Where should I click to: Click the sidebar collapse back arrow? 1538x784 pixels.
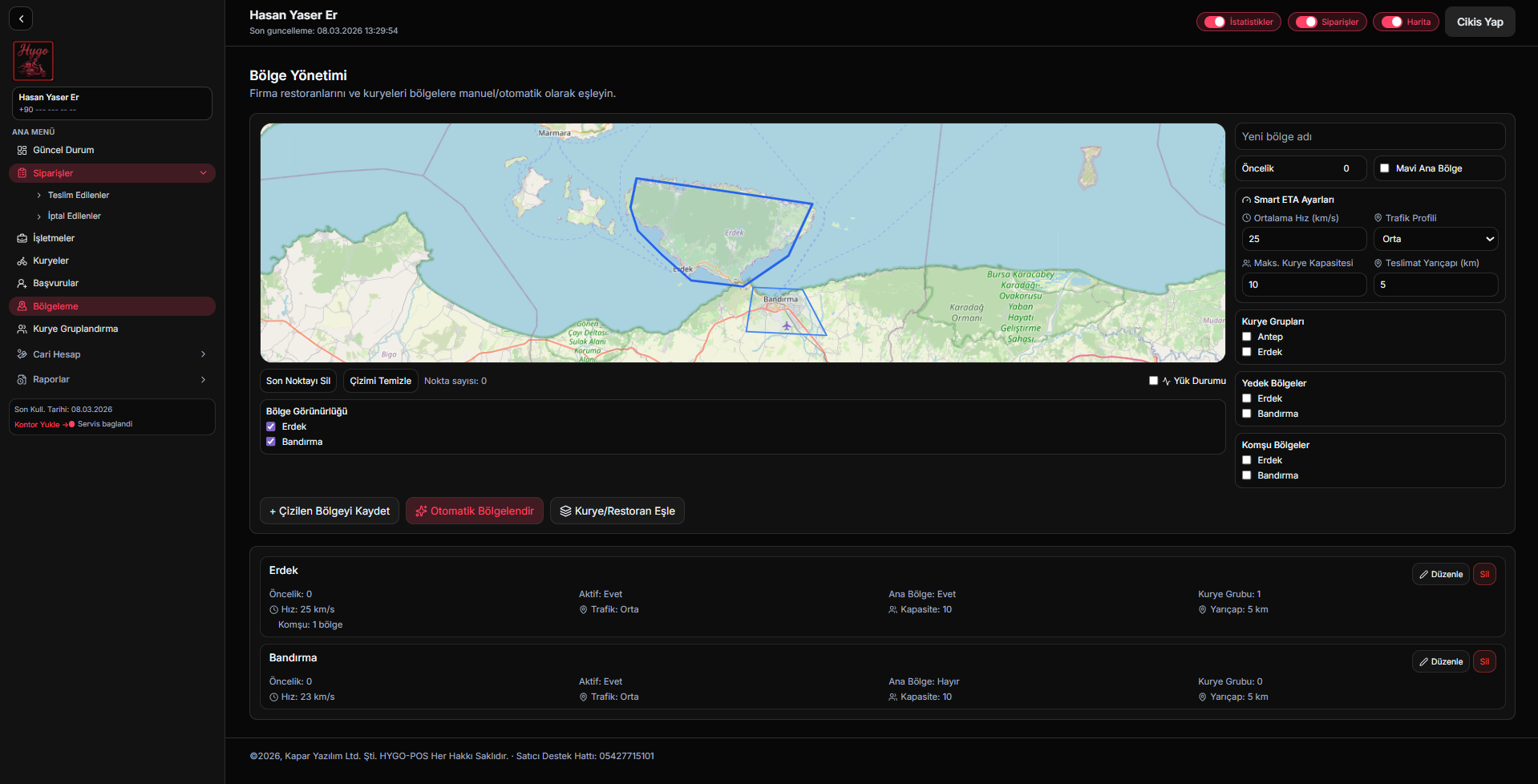[21, 18]
